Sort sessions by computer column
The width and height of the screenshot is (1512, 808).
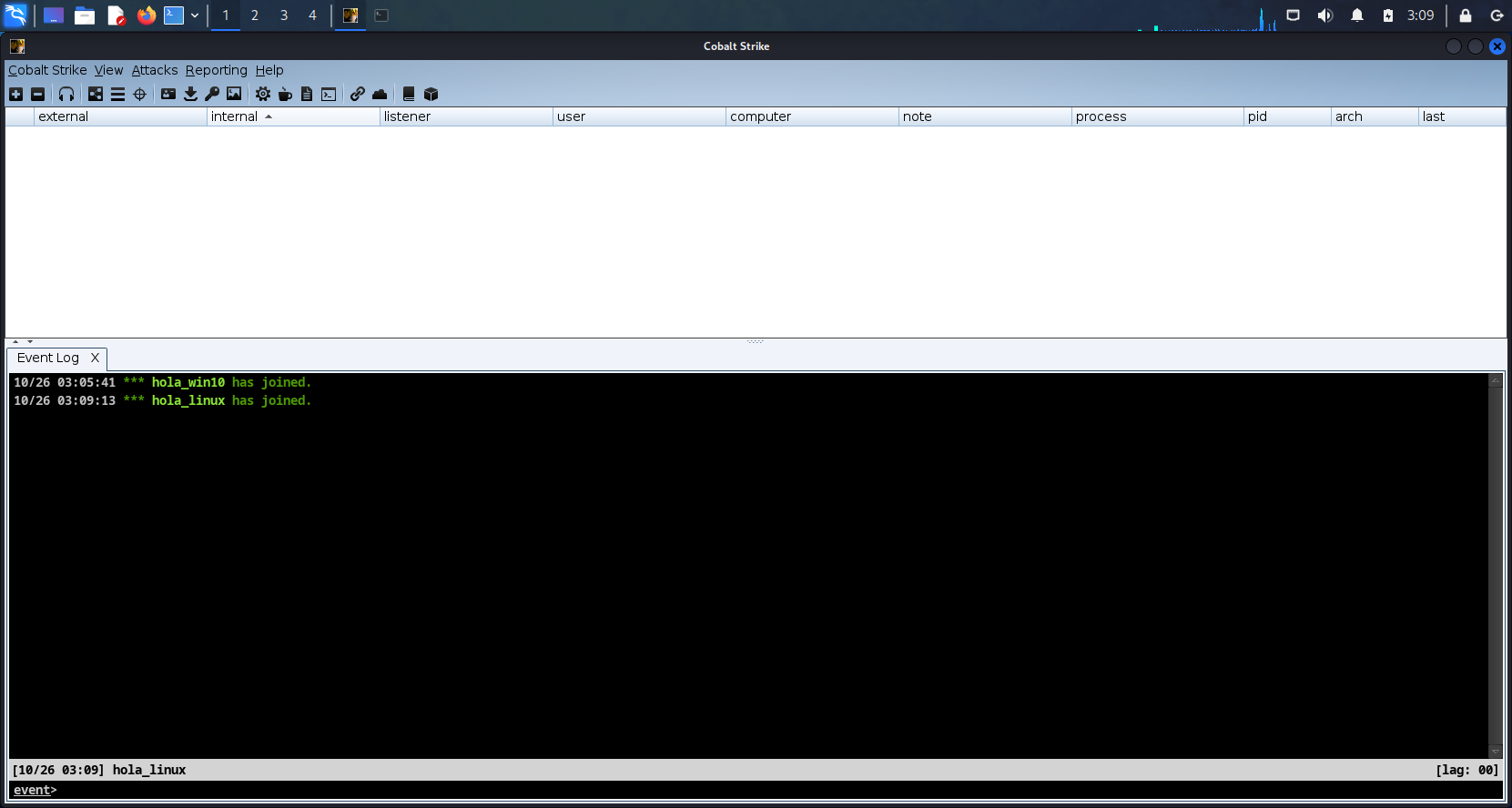[812, 116]
